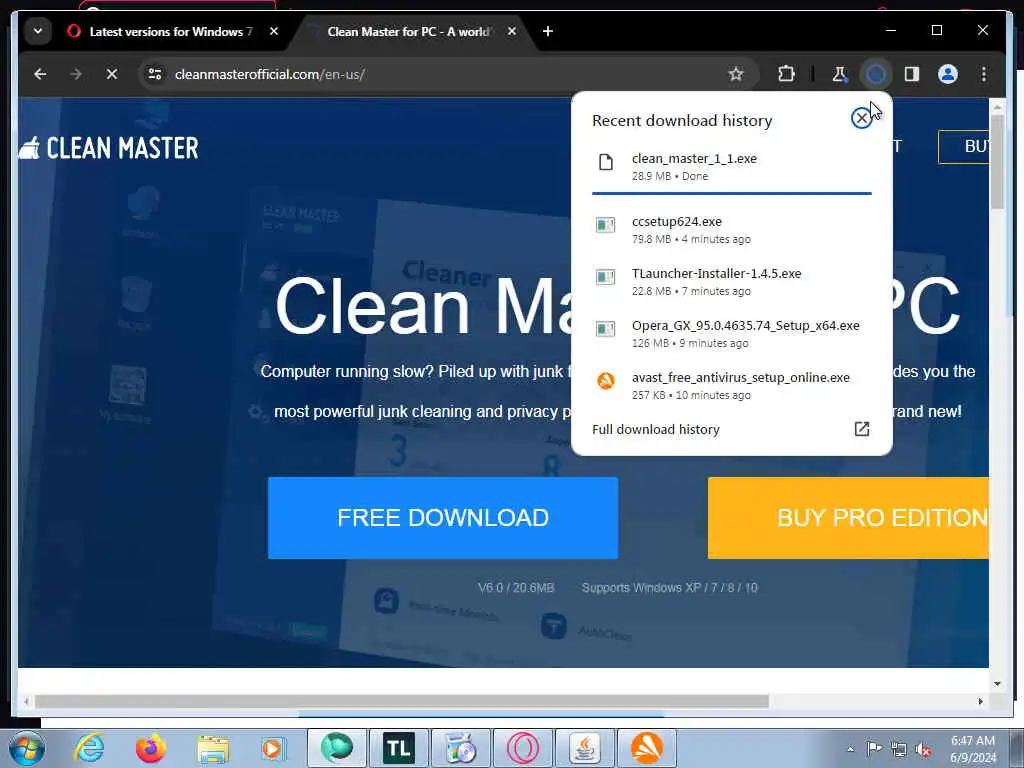1024x768 pixels.
Task: Click the clean_master_1_1.exe file icon
Action: coord(606,162)
